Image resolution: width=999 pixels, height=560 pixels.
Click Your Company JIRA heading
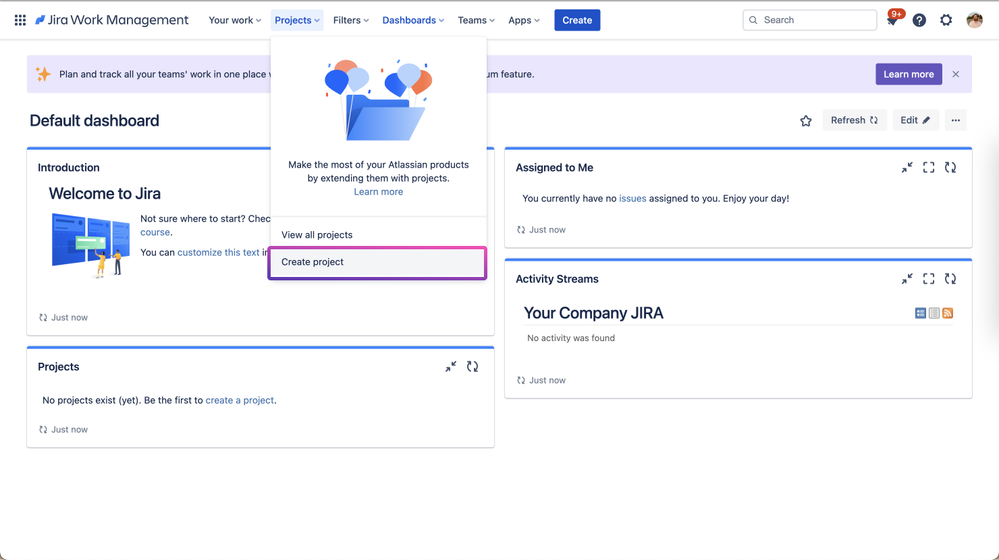tap(593, 313)
